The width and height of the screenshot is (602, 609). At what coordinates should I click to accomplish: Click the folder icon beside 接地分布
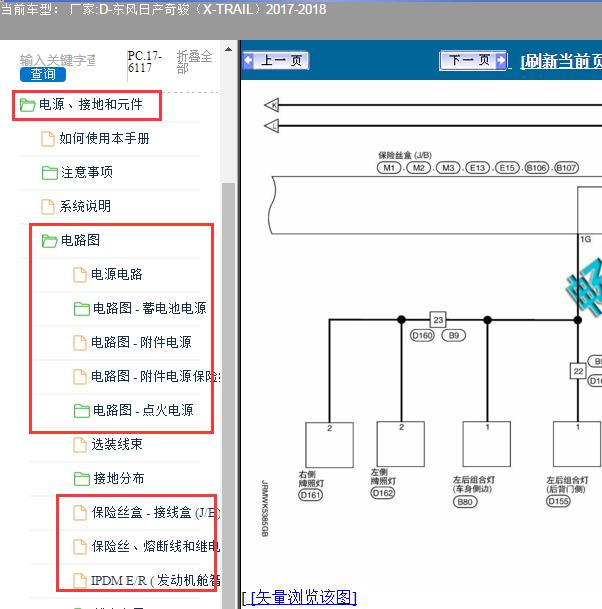pos(82,479)
